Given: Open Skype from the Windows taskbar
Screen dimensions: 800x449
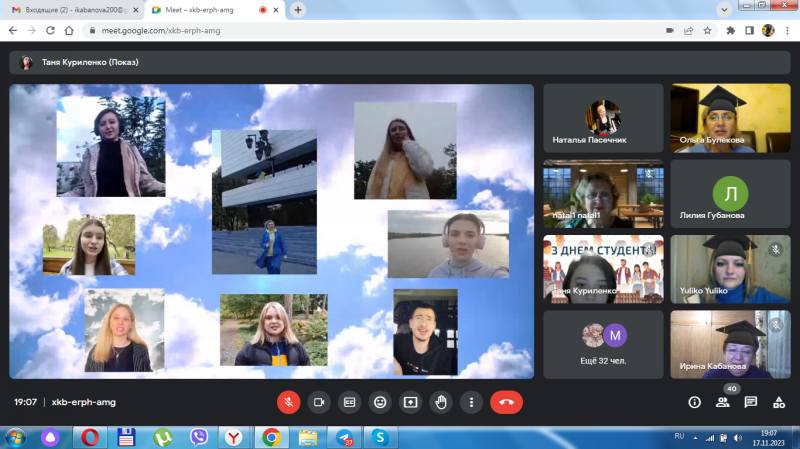Looking at the screenshot, I should 379,437.
